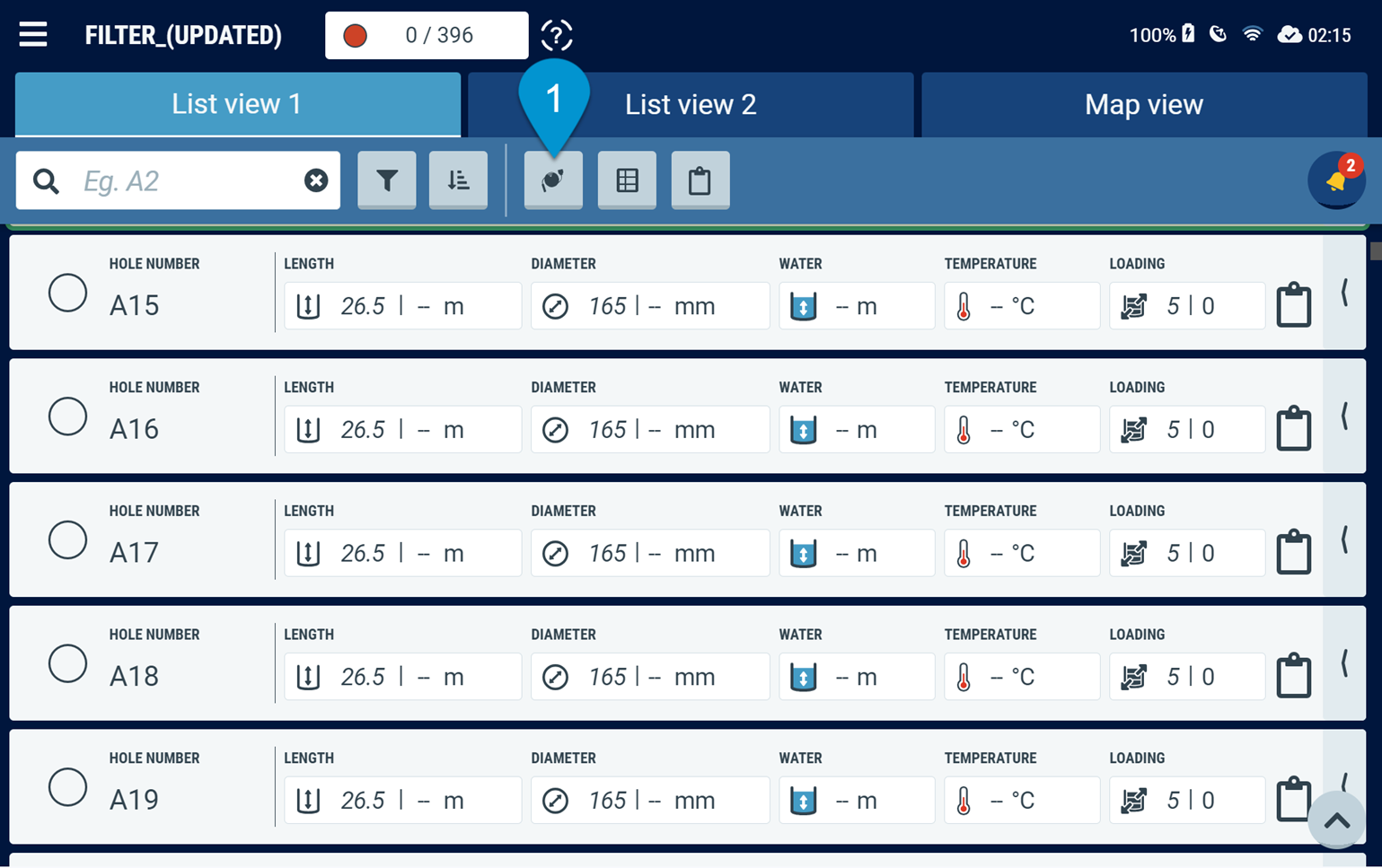This screenshot has height=868, width=1382.
Task: Clear the search field with X button
Action: [x=316, y=180]
